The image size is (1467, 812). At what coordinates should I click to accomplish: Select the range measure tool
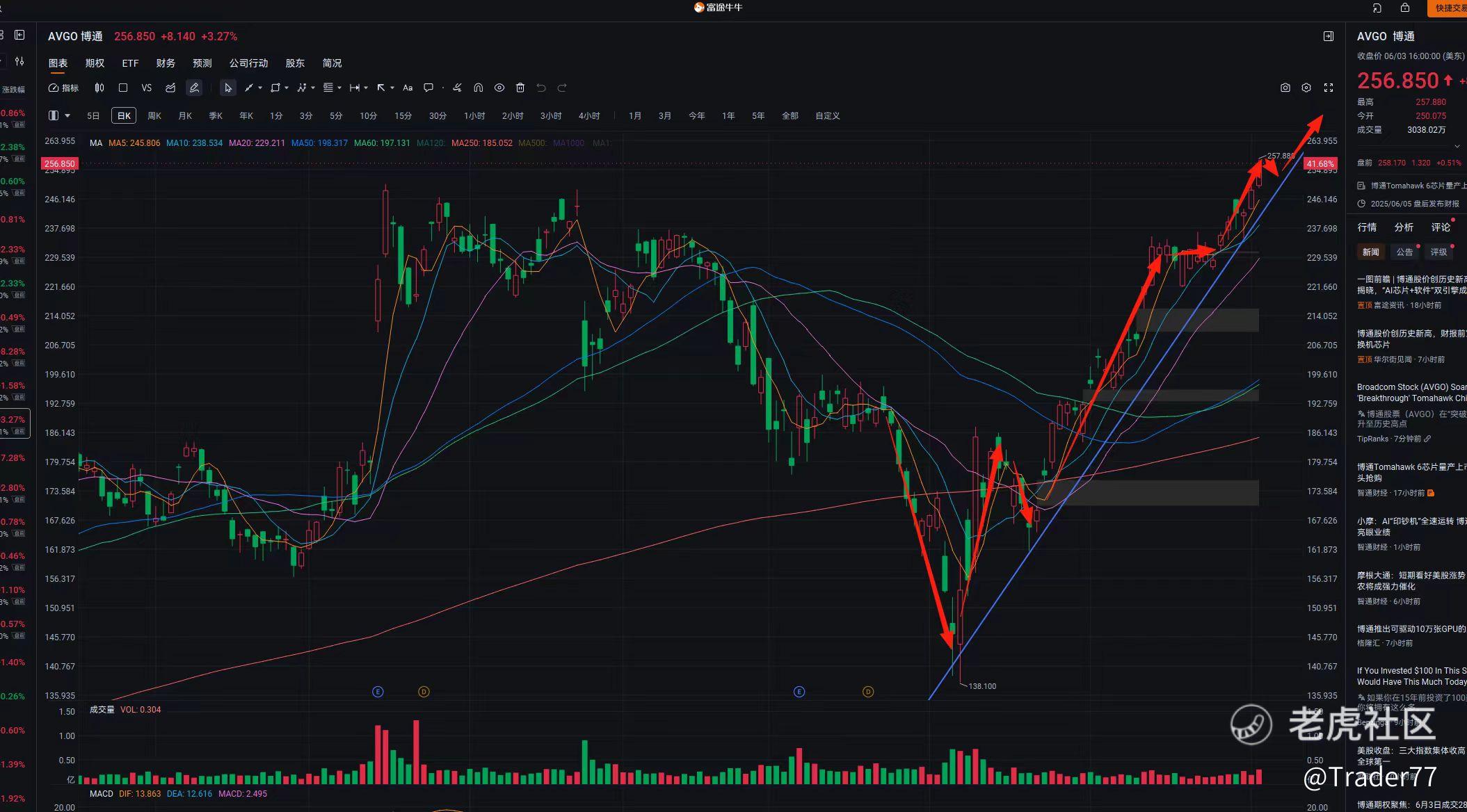[355, 88]
